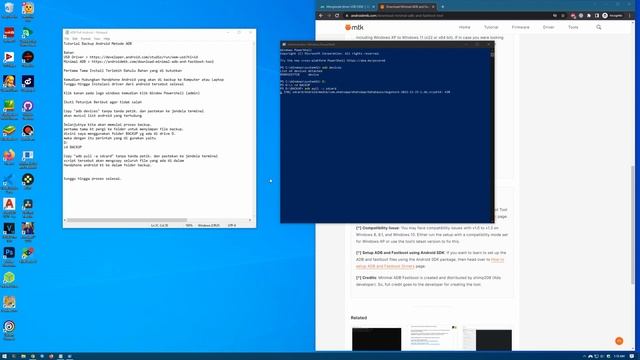Open the Home menu on androidmtk

click(464, 27)
